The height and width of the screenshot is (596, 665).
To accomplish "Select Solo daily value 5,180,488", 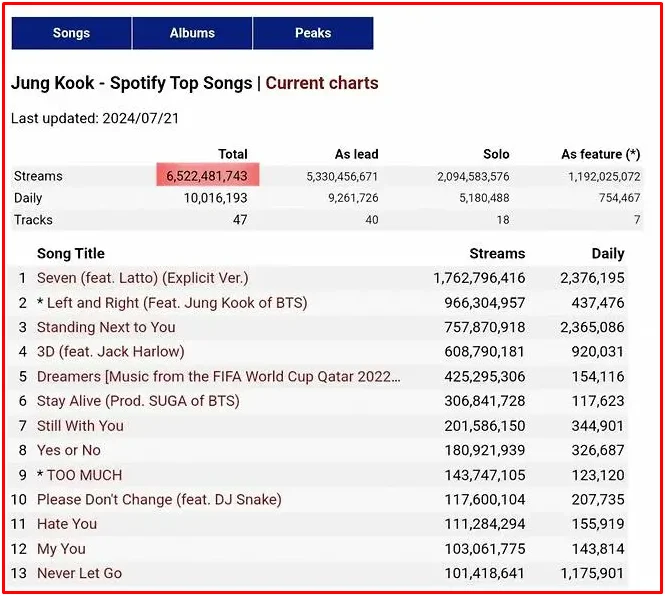I will (x=484, y=198).
